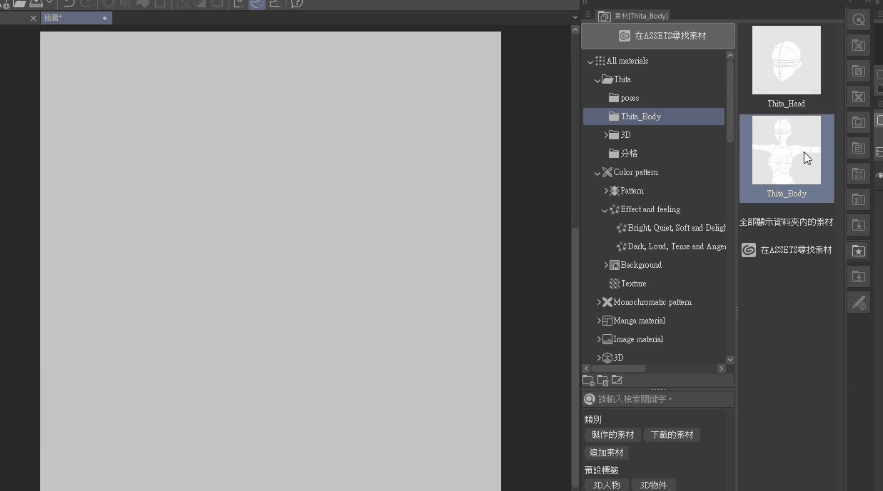The height and width of the screenshot is (491, 883).
Task: Focus the 請輸入檢索關鍵字 search field
Action: [x=658, y=399]
